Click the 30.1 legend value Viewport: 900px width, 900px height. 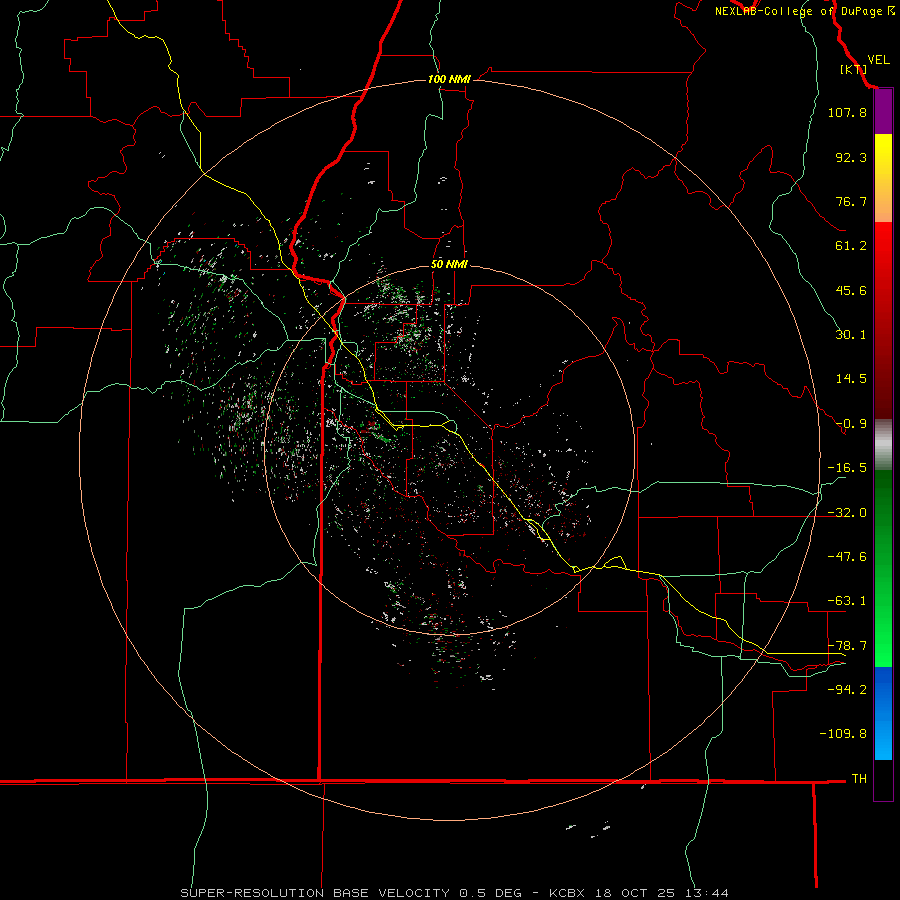(851, 335)
